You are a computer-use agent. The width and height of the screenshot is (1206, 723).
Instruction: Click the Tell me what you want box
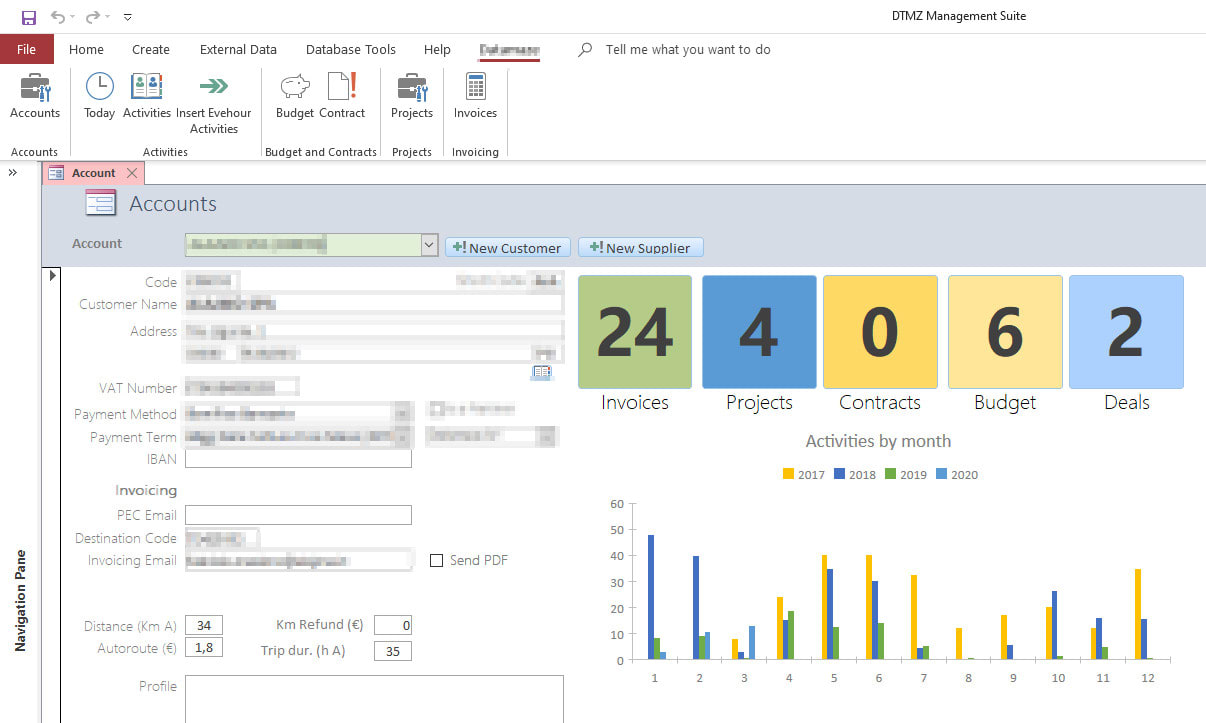pos(688,49)
